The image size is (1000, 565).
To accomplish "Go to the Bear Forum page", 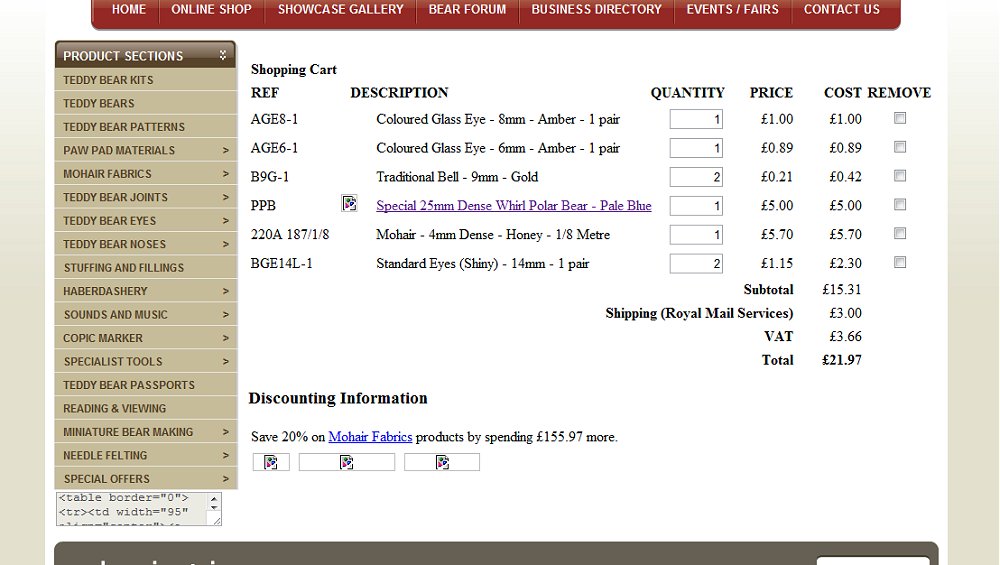I will (x=467, y=10).
